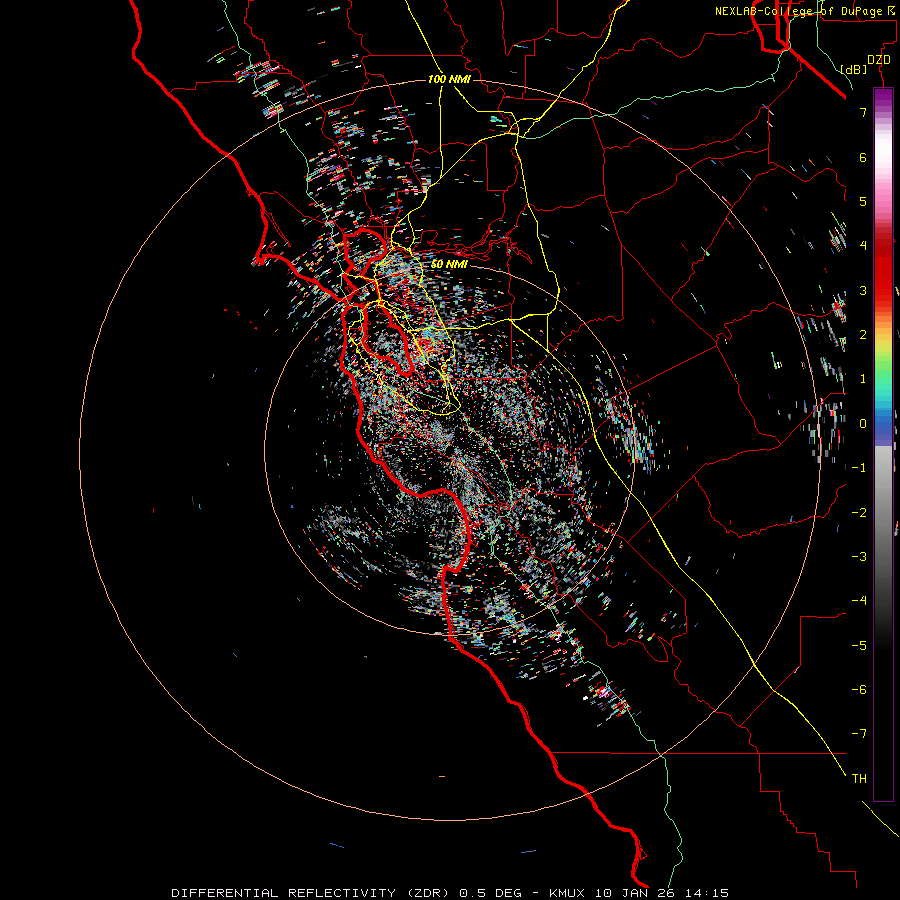Click the "6" value on the color scale

click(x=863, y=157)
